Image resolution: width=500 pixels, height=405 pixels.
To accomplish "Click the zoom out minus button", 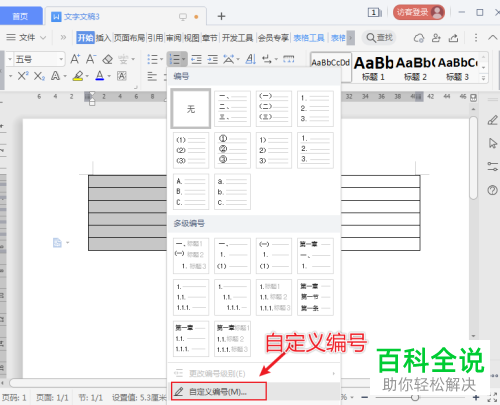I will (x=365, y=397).
